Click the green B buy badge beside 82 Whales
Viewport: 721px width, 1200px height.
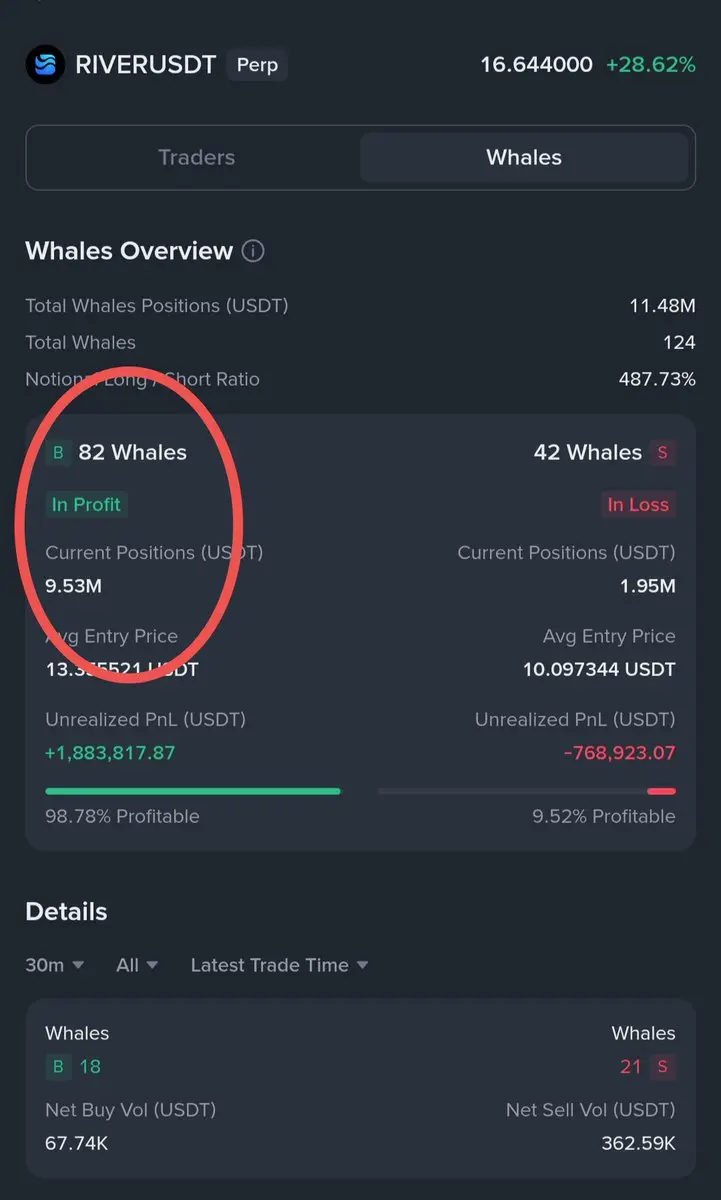(x=58, y=453)
